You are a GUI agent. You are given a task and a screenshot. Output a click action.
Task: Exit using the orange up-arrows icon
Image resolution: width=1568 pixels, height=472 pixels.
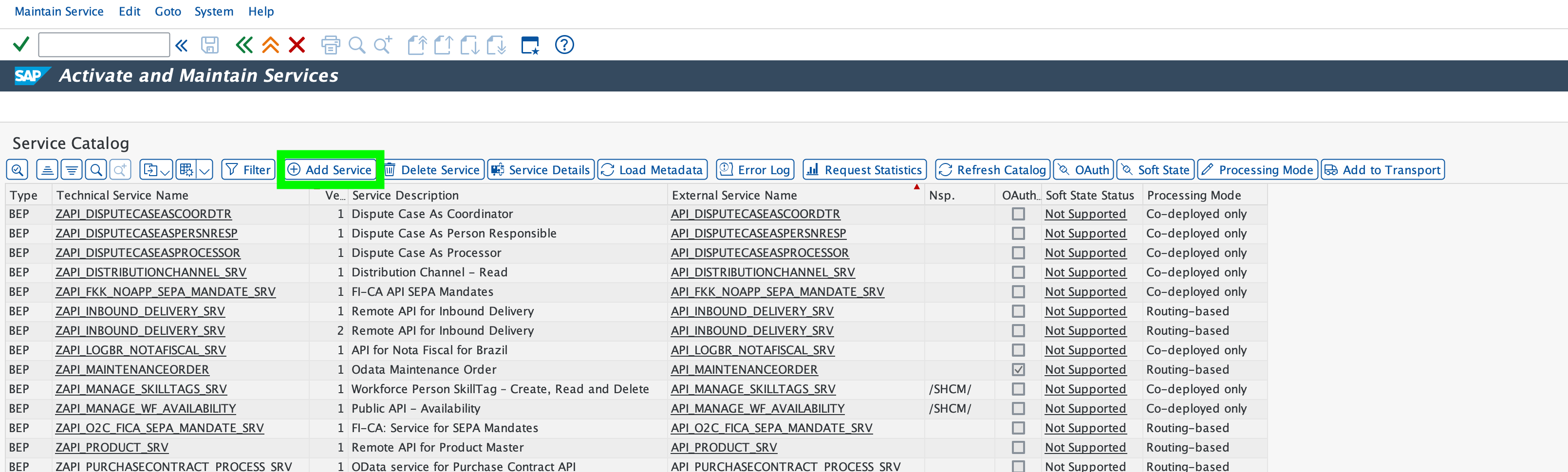(270, 45)
